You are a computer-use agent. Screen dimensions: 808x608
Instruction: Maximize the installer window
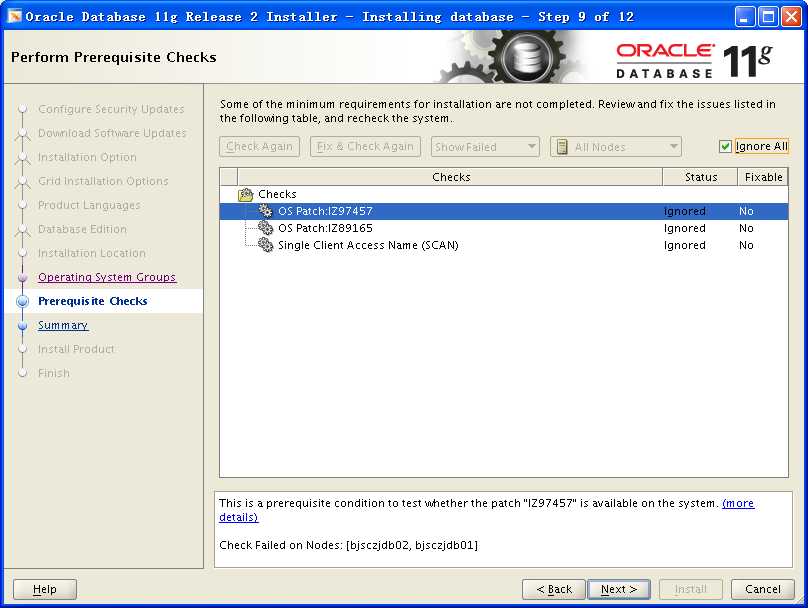pos(768,16)
